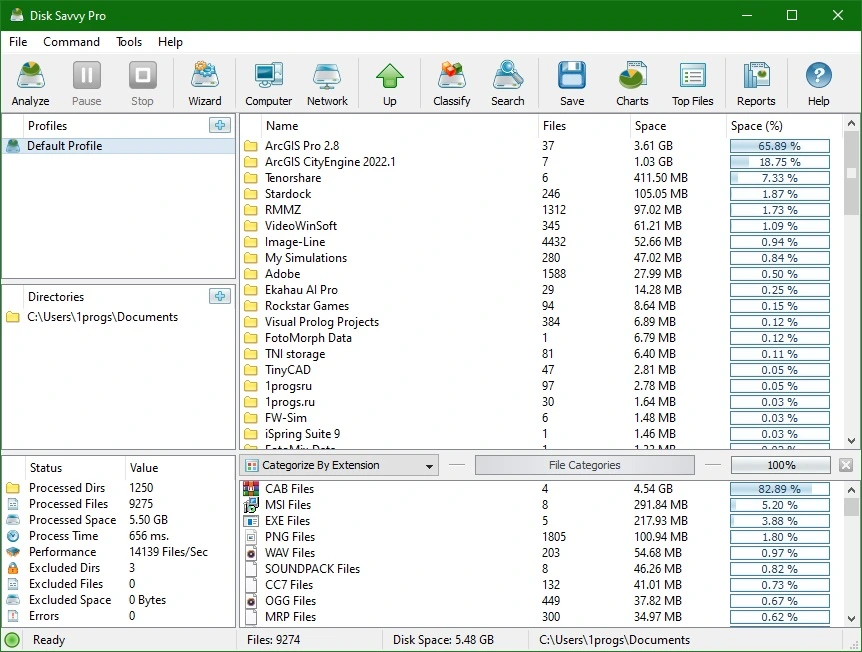Click the green Ready status indicator

pyautogui.click(x=12, y=640)
